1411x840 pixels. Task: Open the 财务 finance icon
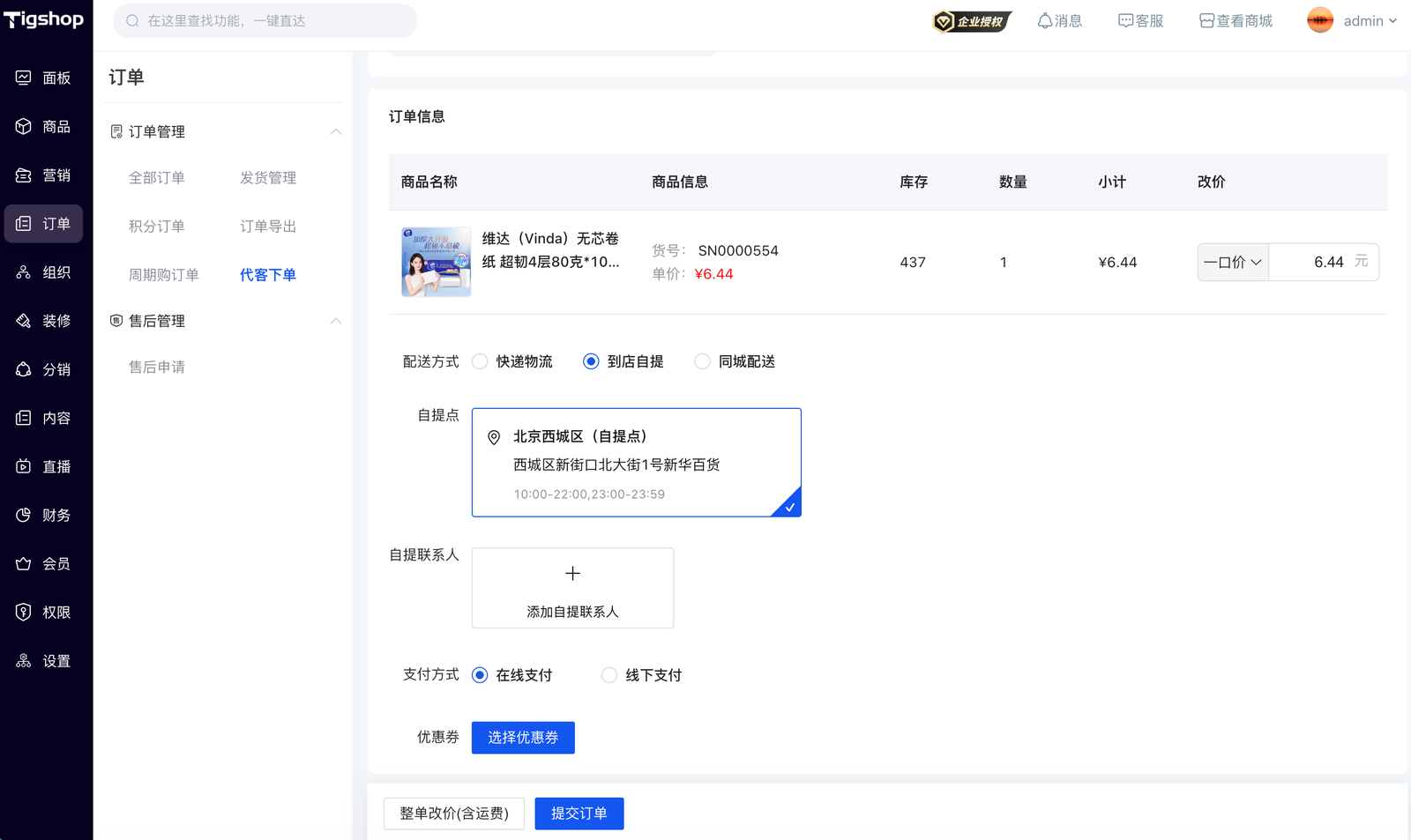pos(24,515)
